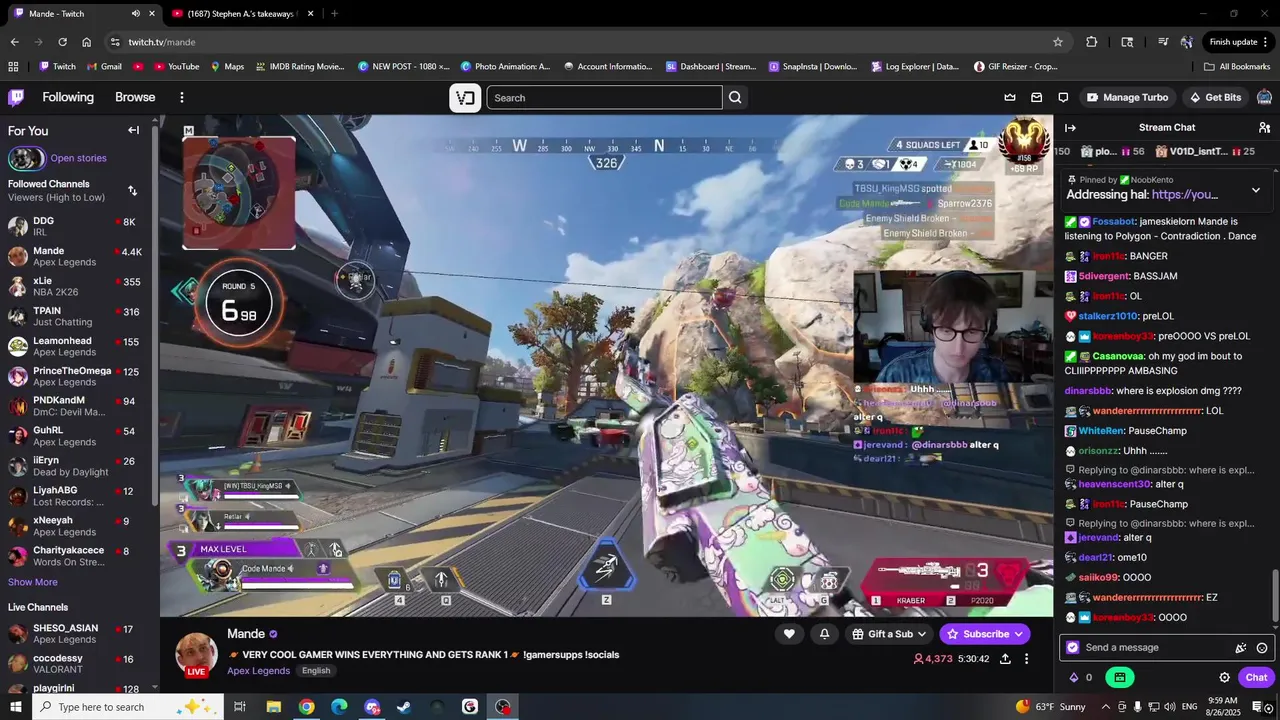The height and width of the screenshot is (720, 1280).
Task: Sort followed channels by viewers
Action: point(132,190)
